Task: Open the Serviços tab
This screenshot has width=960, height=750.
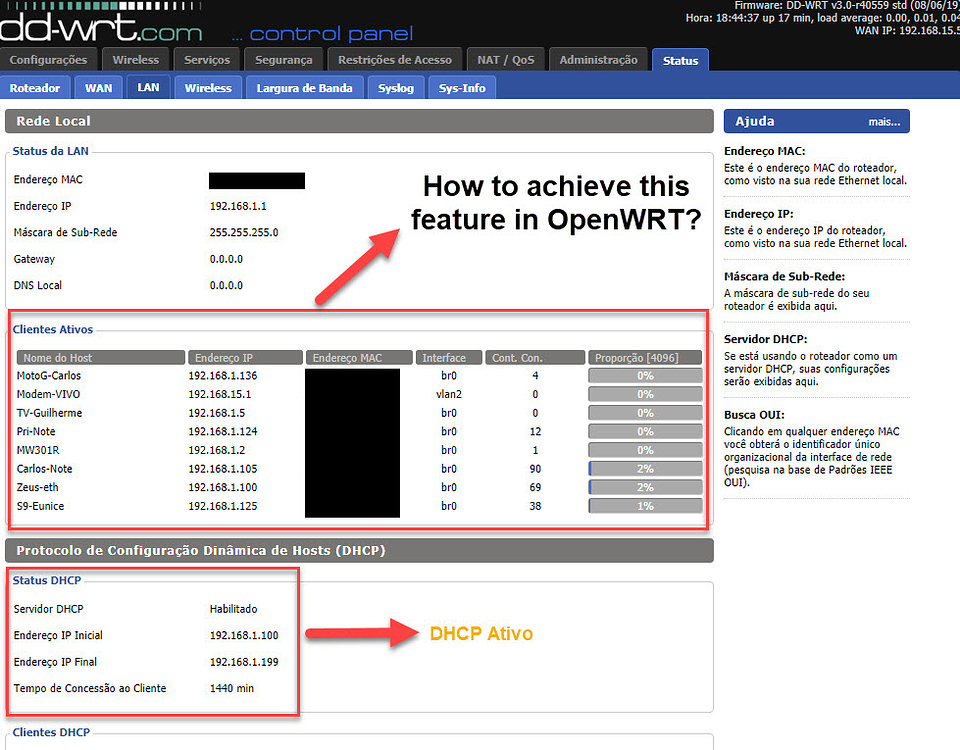Action: pyautogui.click(x=206, y=60)
